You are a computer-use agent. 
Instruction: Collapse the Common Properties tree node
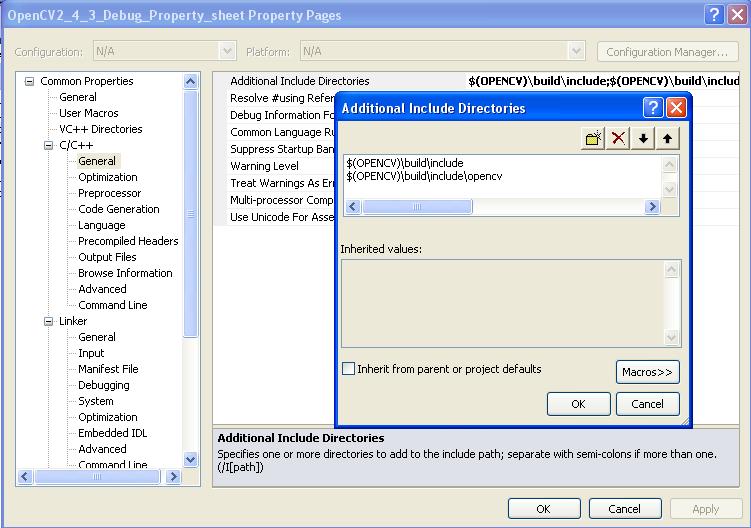pos(29,81)
